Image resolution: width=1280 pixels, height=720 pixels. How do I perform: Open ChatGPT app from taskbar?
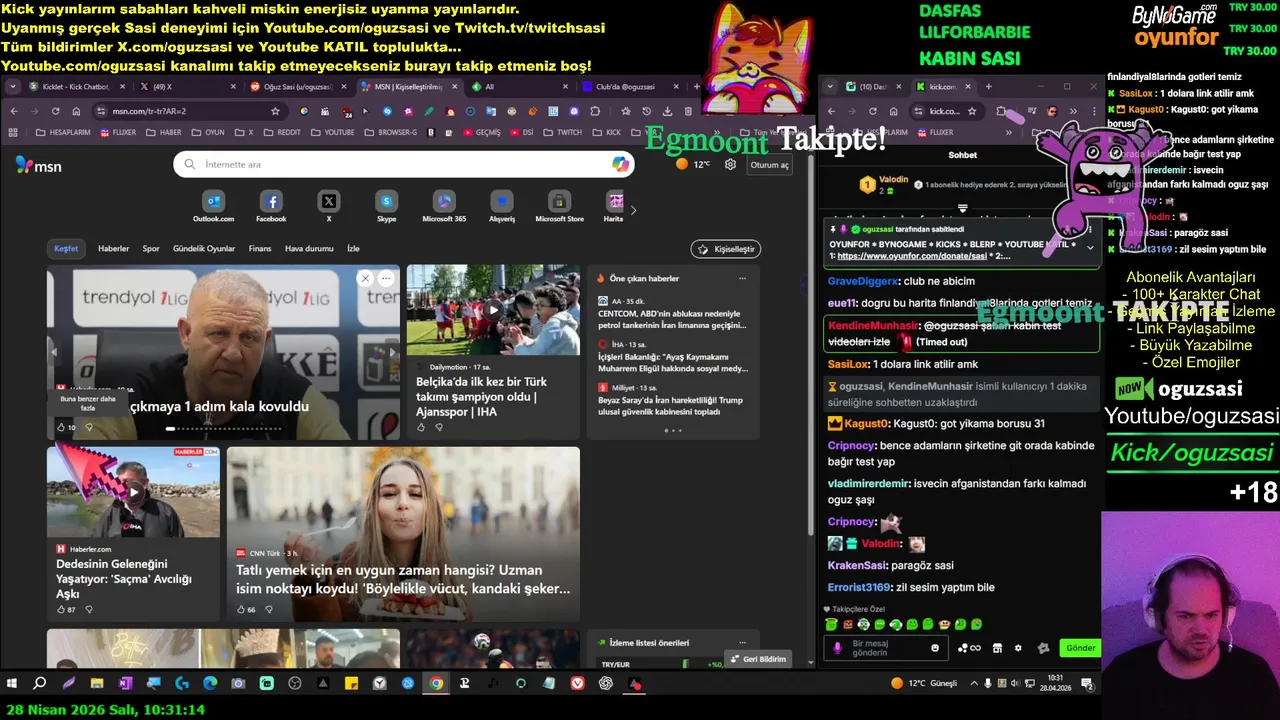(x=606, y=684)
